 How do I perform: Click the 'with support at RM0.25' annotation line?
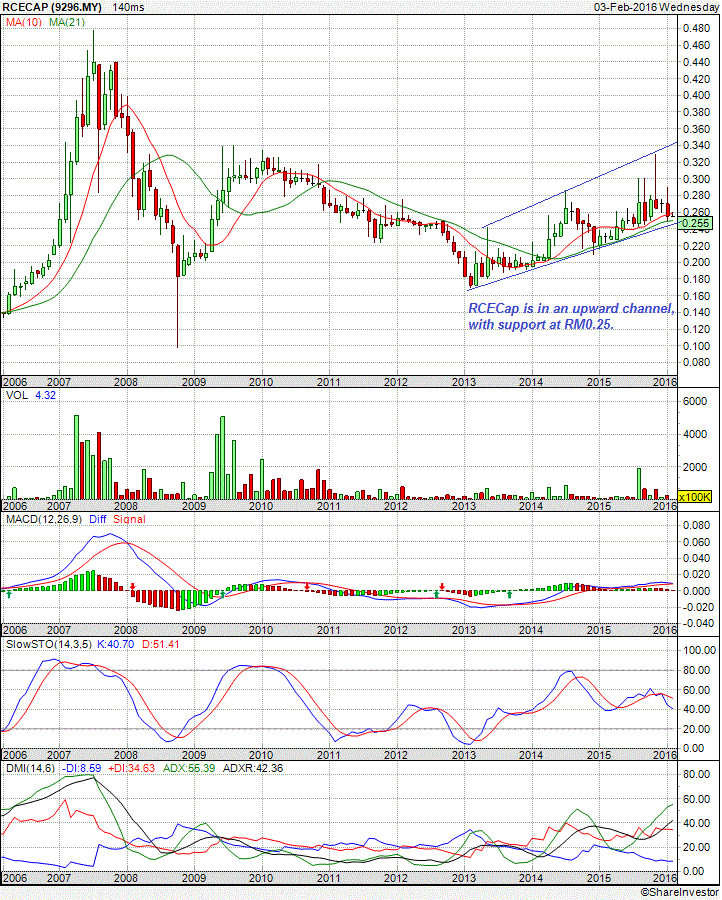541,324
